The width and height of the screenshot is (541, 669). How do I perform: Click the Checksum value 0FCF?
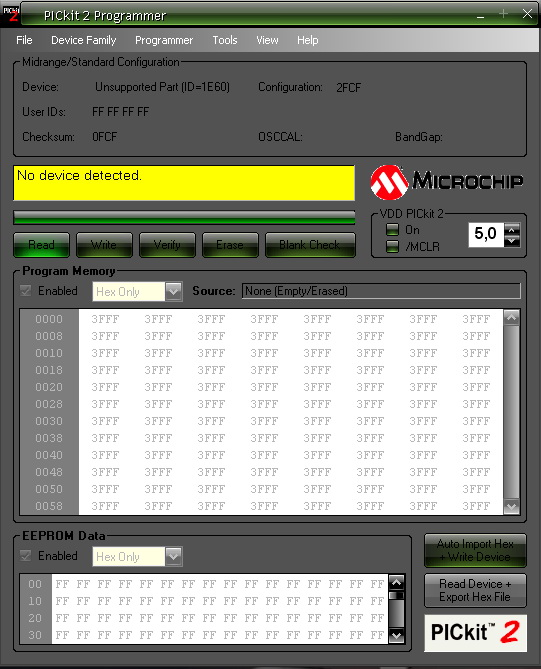point(105,137)
